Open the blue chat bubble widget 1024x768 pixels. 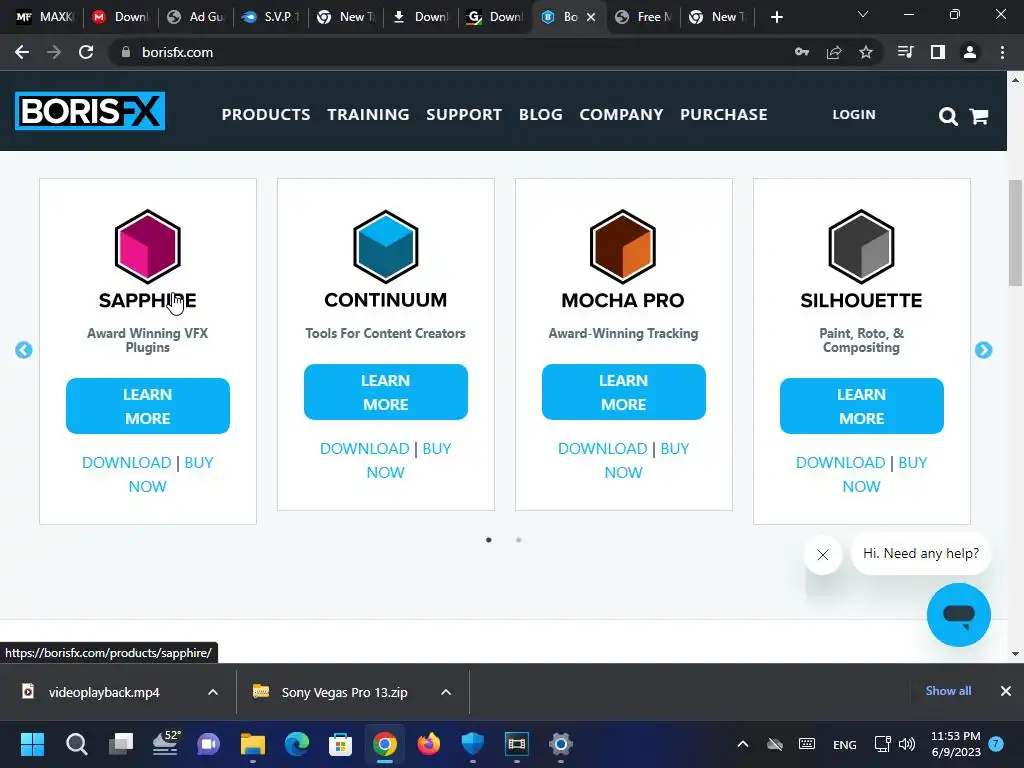tap(959, 615)
